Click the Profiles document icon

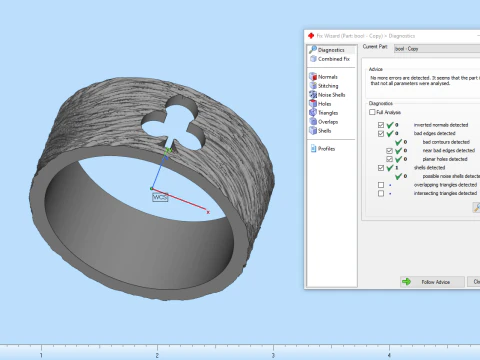[x=313, y=149]
